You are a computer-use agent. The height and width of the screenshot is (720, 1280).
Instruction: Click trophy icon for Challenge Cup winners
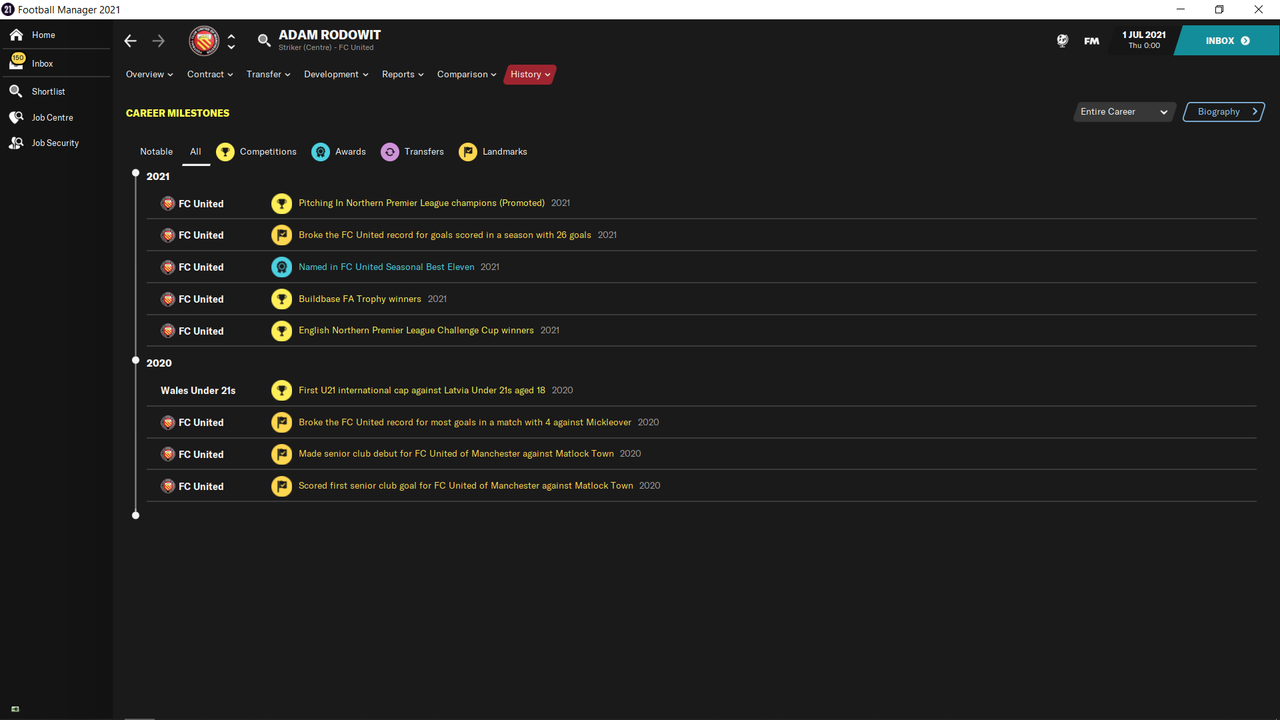pyautogui.click(x=282, y=331)
